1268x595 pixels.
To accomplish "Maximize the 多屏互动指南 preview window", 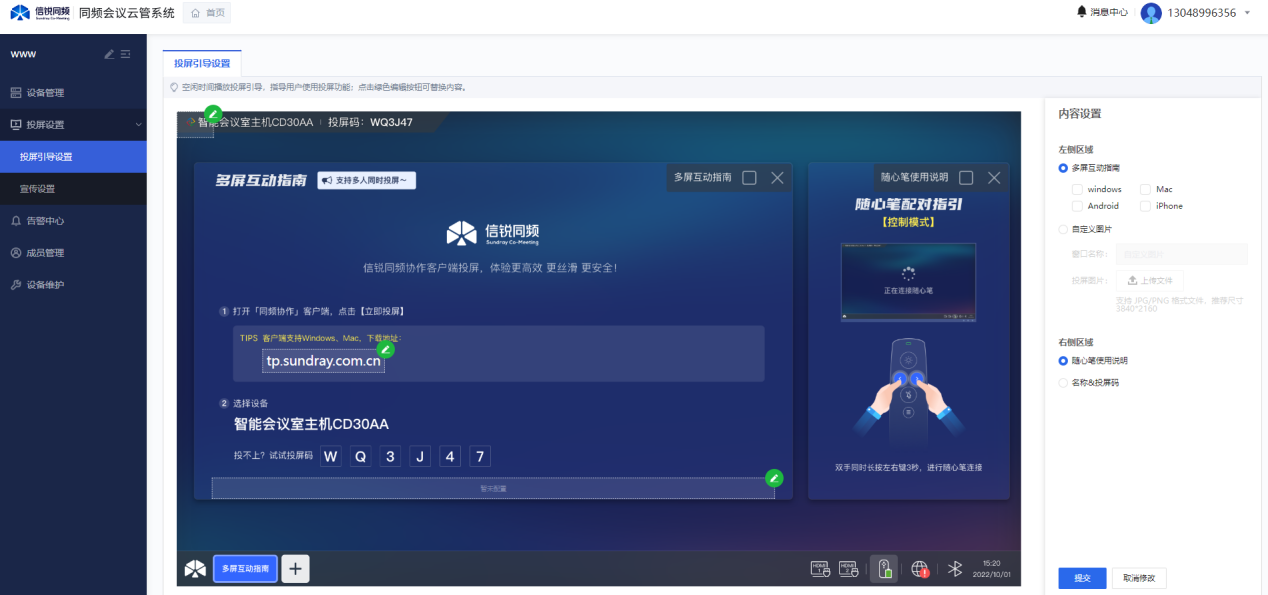I will [x=749, y=178].
